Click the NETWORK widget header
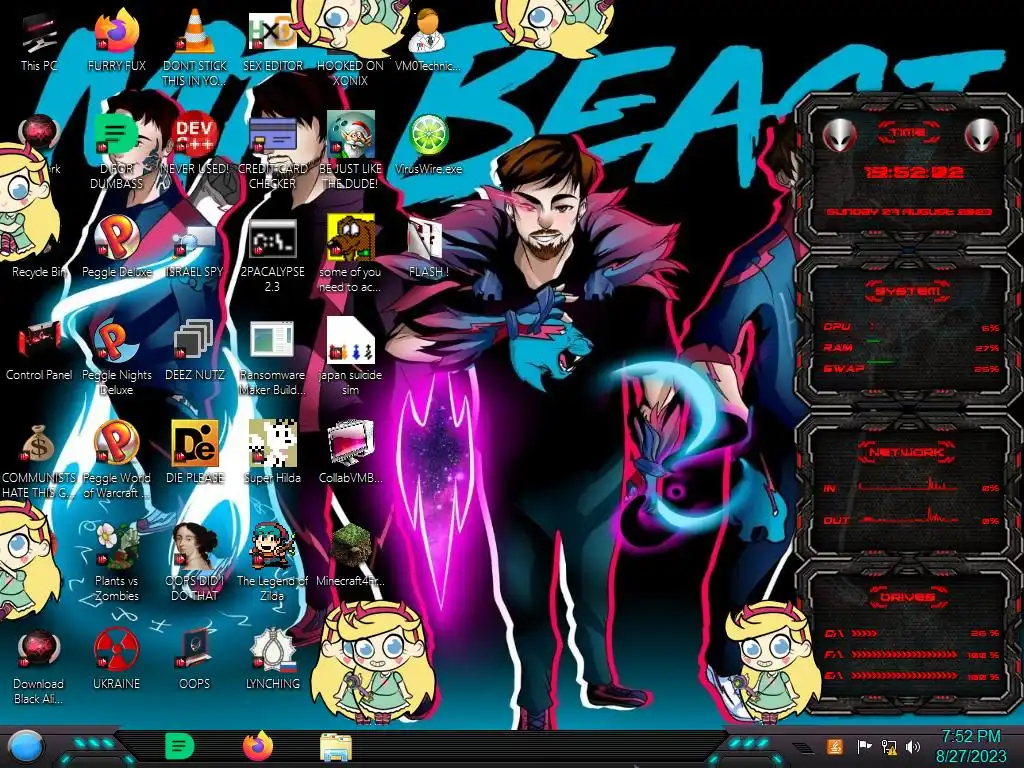Screen dimensions: 1024x768 [906, 452]
